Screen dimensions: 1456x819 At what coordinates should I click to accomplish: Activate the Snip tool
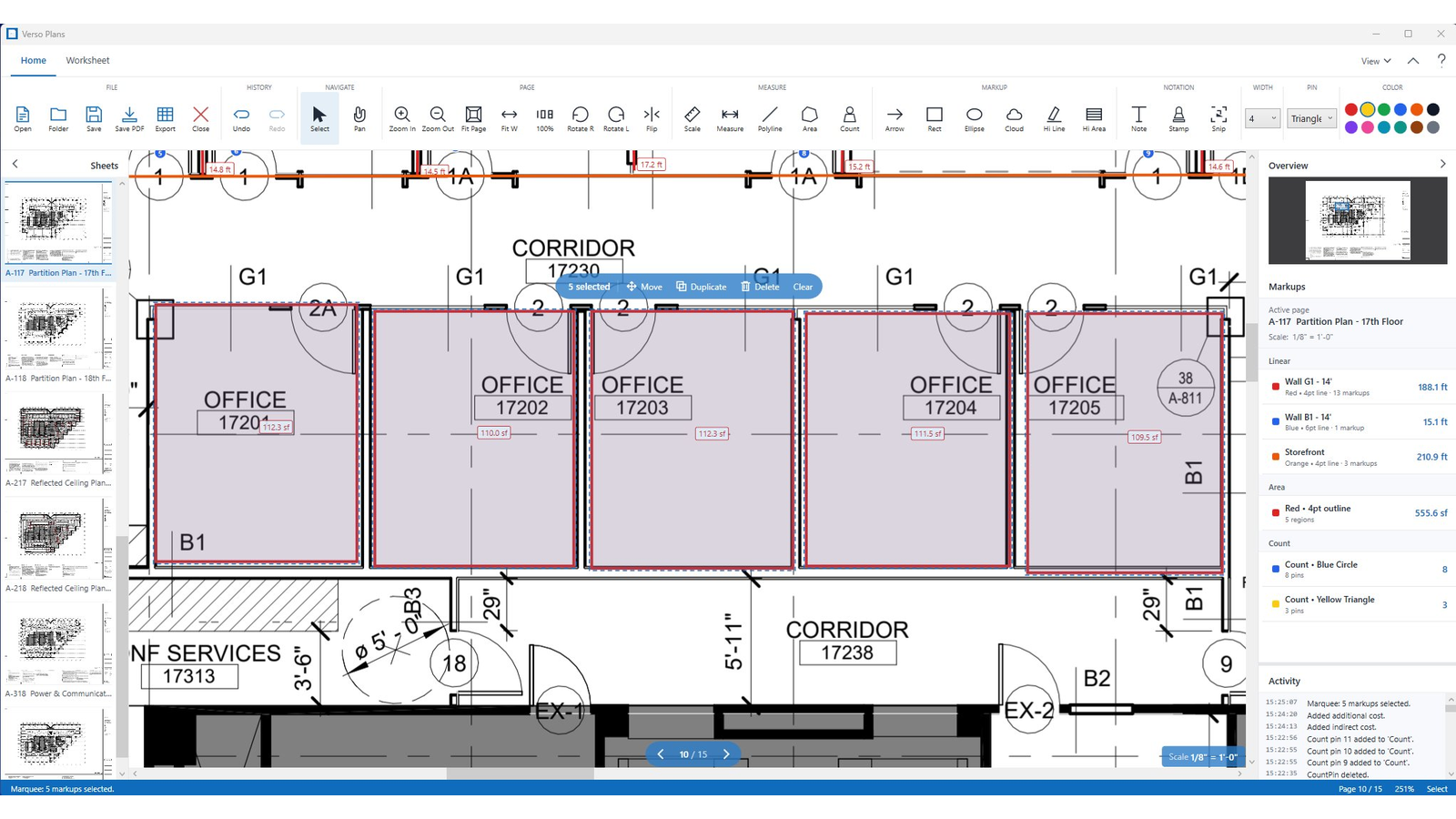tap(1218, 118)
